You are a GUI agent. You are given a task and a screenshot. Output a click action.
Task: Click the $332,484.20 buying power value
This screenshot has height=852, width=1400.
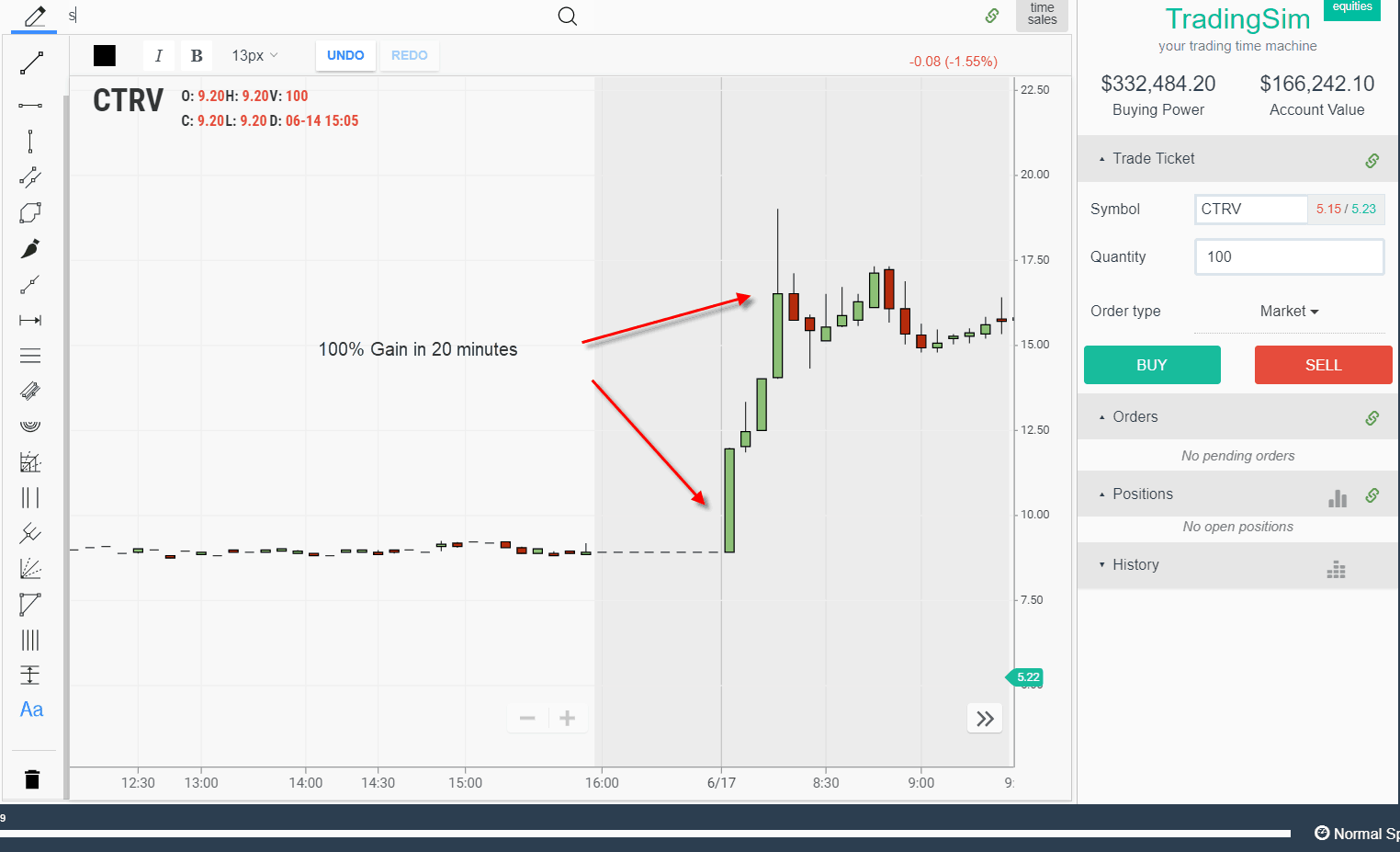click(1158, 84)
